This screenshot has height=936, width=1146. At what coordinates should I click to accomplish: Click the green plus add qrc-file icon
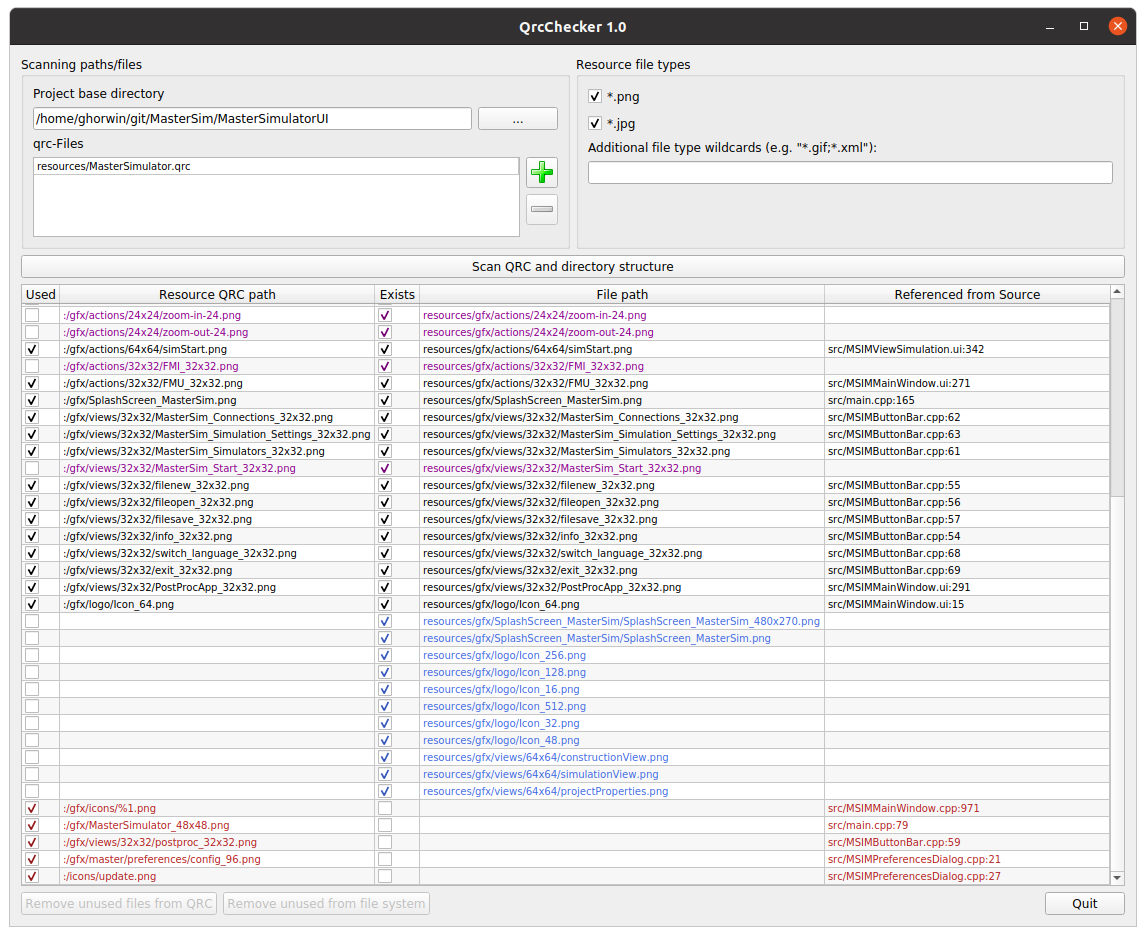tap(542, 172)
